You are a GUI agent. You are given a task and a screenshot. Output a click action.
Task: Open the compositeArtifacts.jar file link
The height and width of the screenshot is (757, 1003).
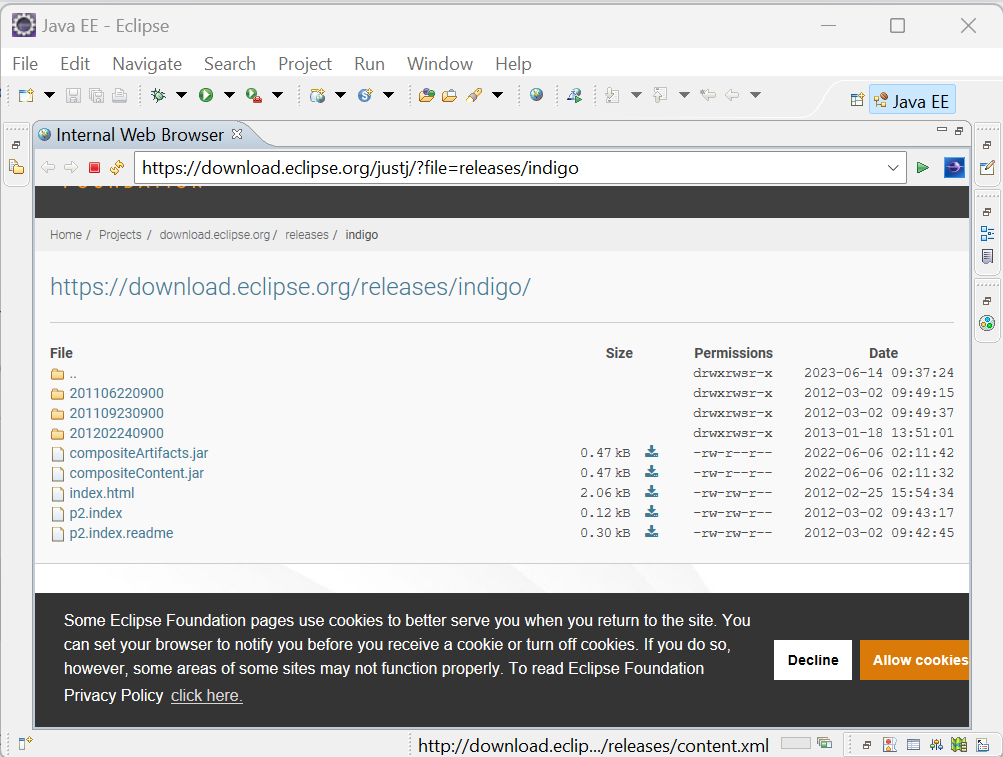[139, 453]
